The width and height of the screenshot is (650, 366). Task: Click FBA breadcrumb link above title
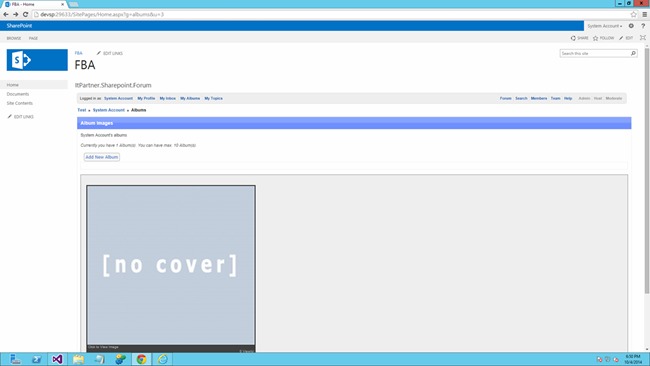(x=78, y=53)
